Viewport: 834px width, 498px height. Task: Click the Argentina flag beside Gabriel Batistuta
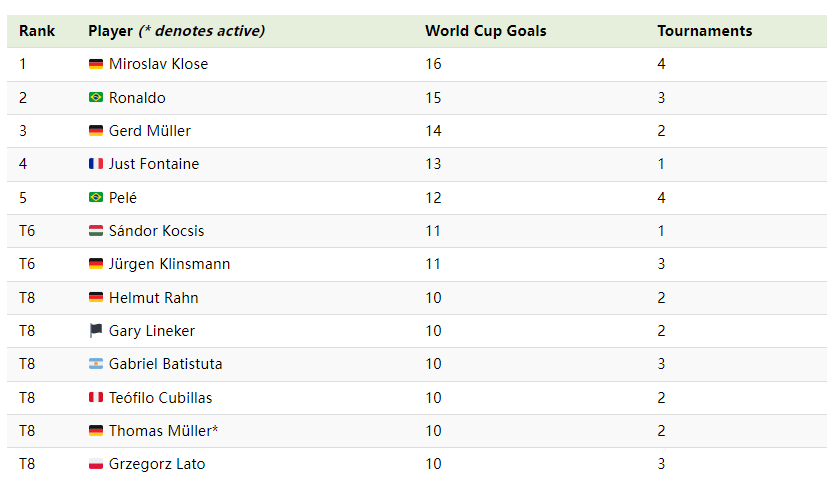coord(96,364)
